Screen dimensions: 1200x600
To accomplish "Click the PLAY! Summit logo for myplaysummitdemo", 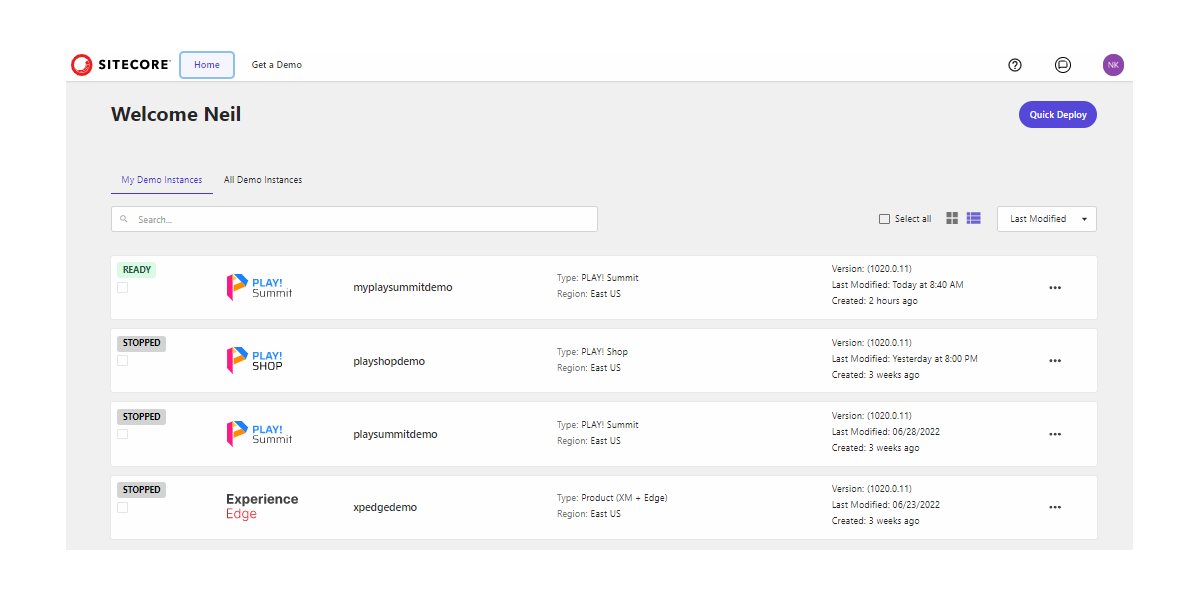I will pos(258,287).
